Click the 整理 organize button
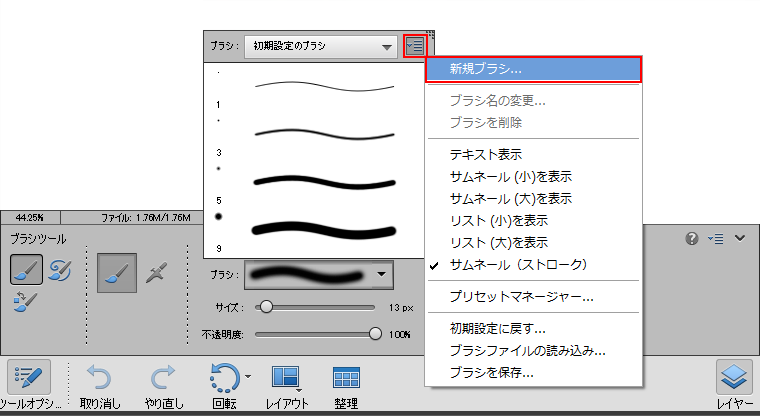The width and height of the screenshot is (760, 416). coord(346,386)
